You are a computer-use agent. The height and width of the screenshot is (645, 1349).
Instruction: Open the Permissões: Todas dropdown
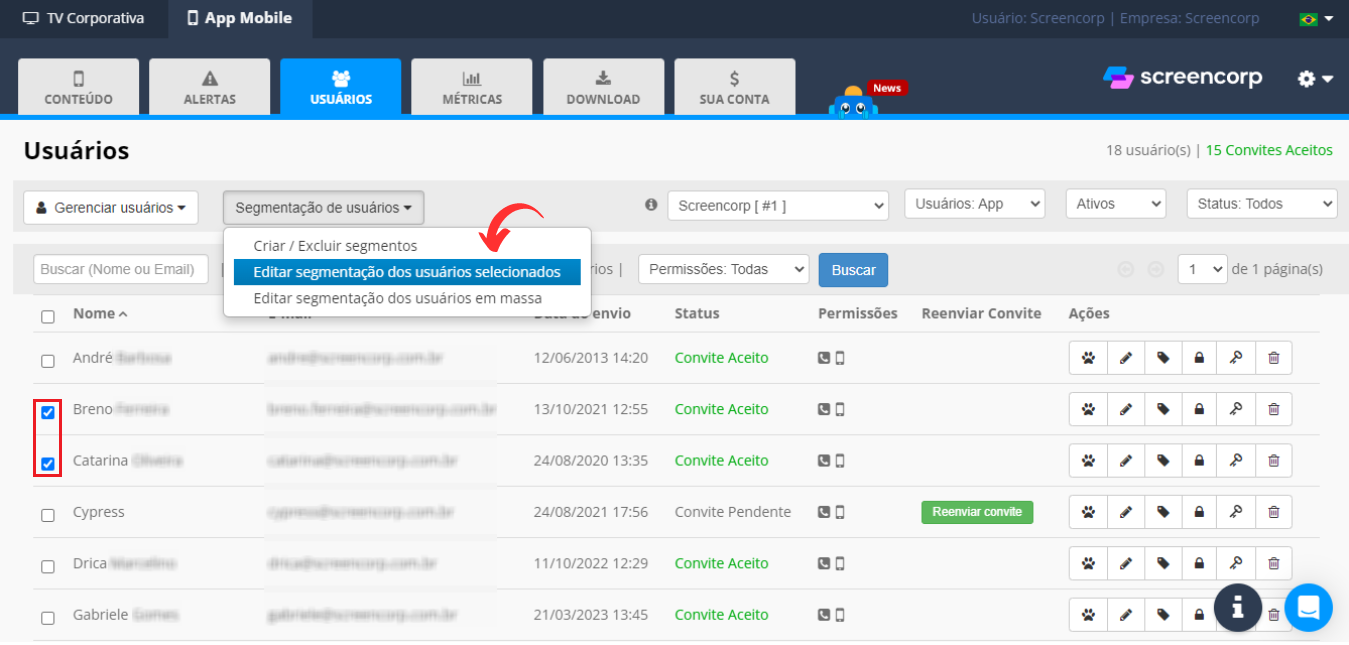point(723,269)
